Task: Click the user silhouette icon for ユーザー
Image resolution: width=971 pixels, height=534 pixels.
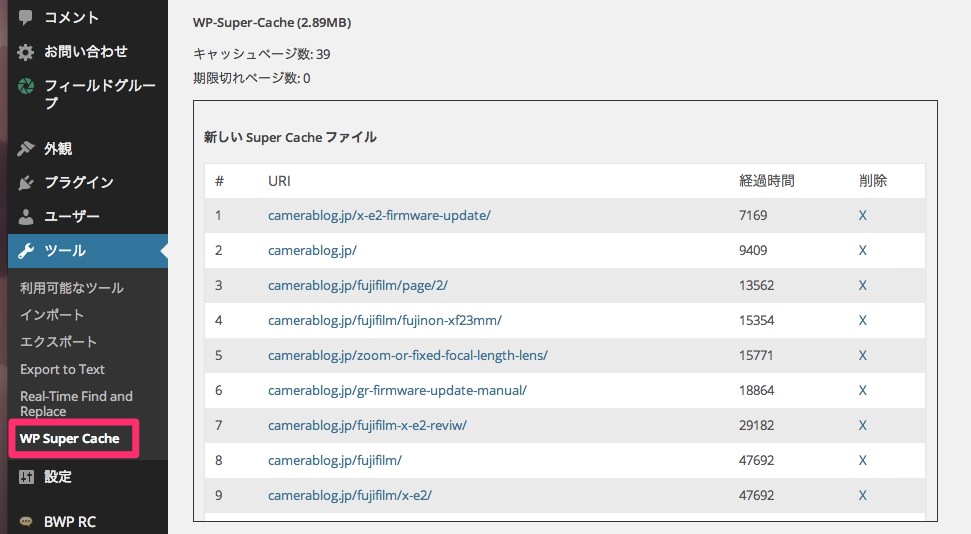Action: [26, 216]
